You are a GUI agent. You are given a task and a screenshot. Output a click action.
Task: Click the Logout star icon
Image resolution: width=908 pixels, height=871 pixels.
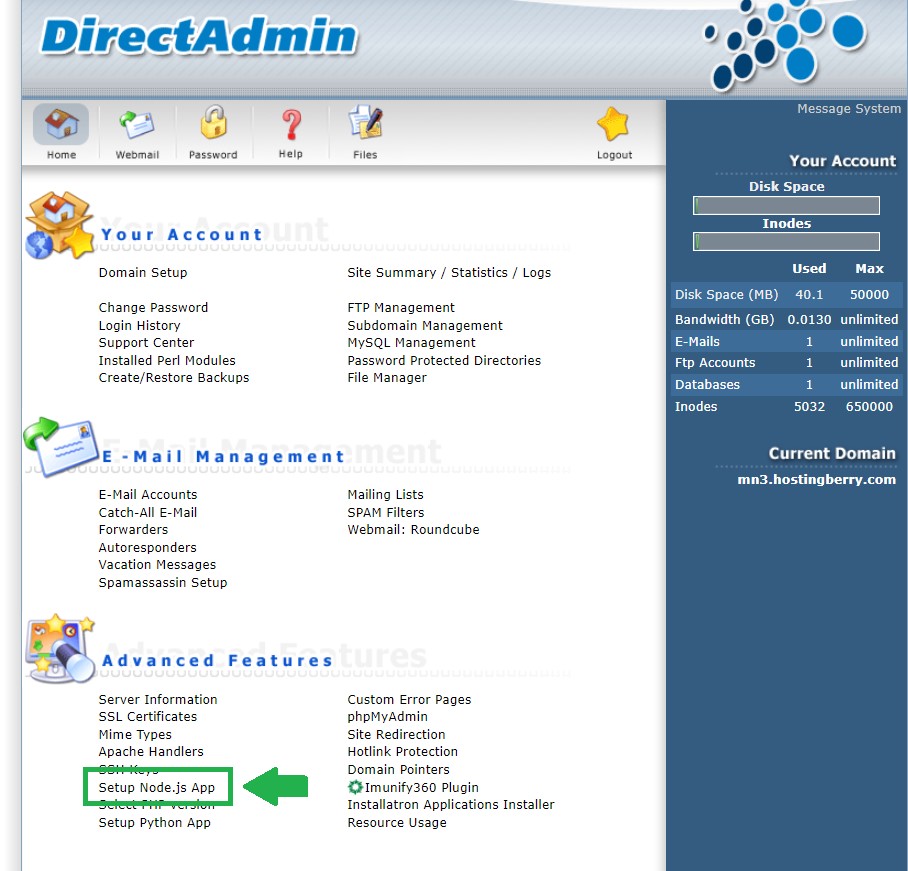coord(613,125)
